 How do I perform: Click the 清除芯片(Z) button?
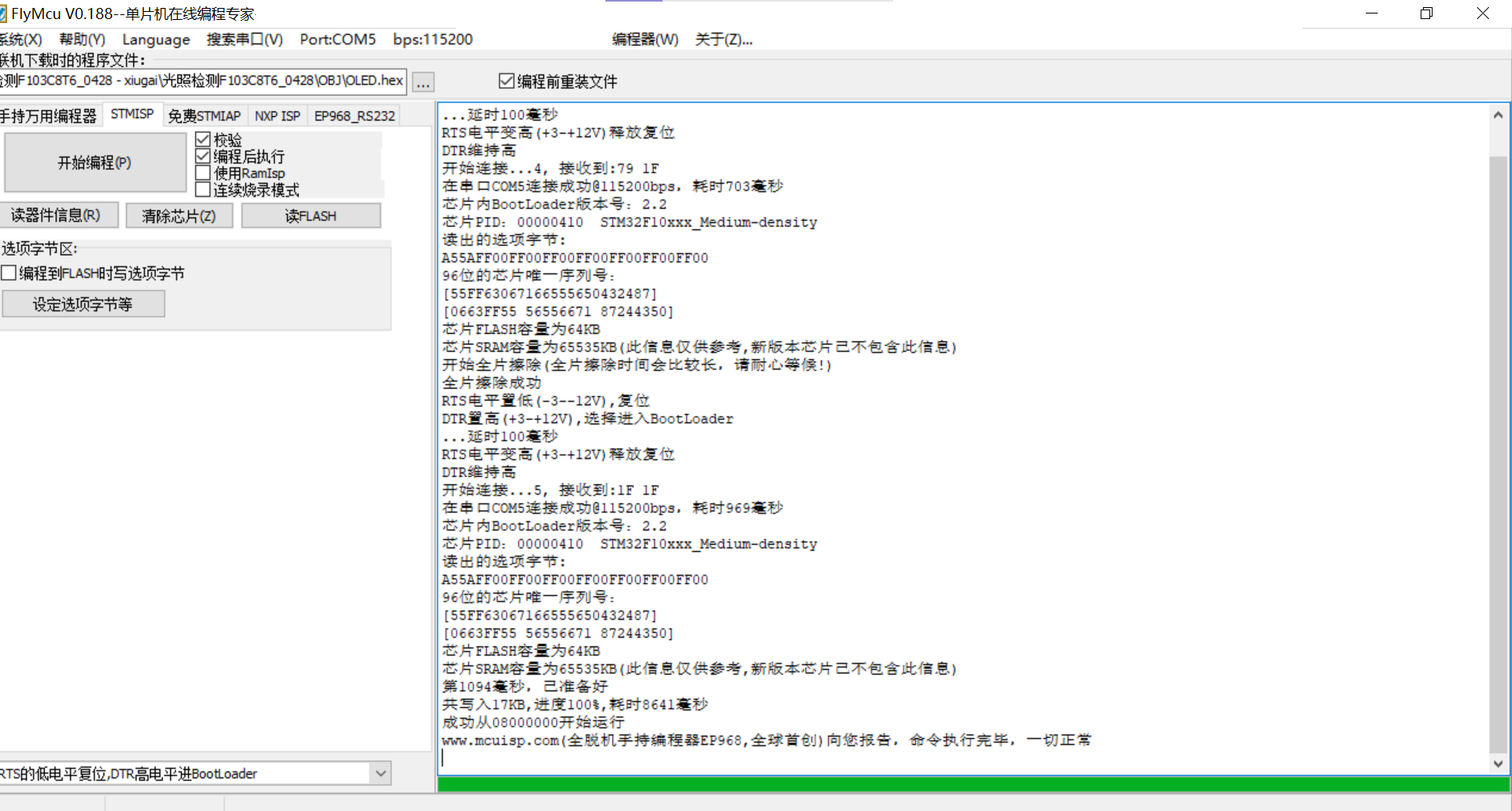(x=179, y=215)
